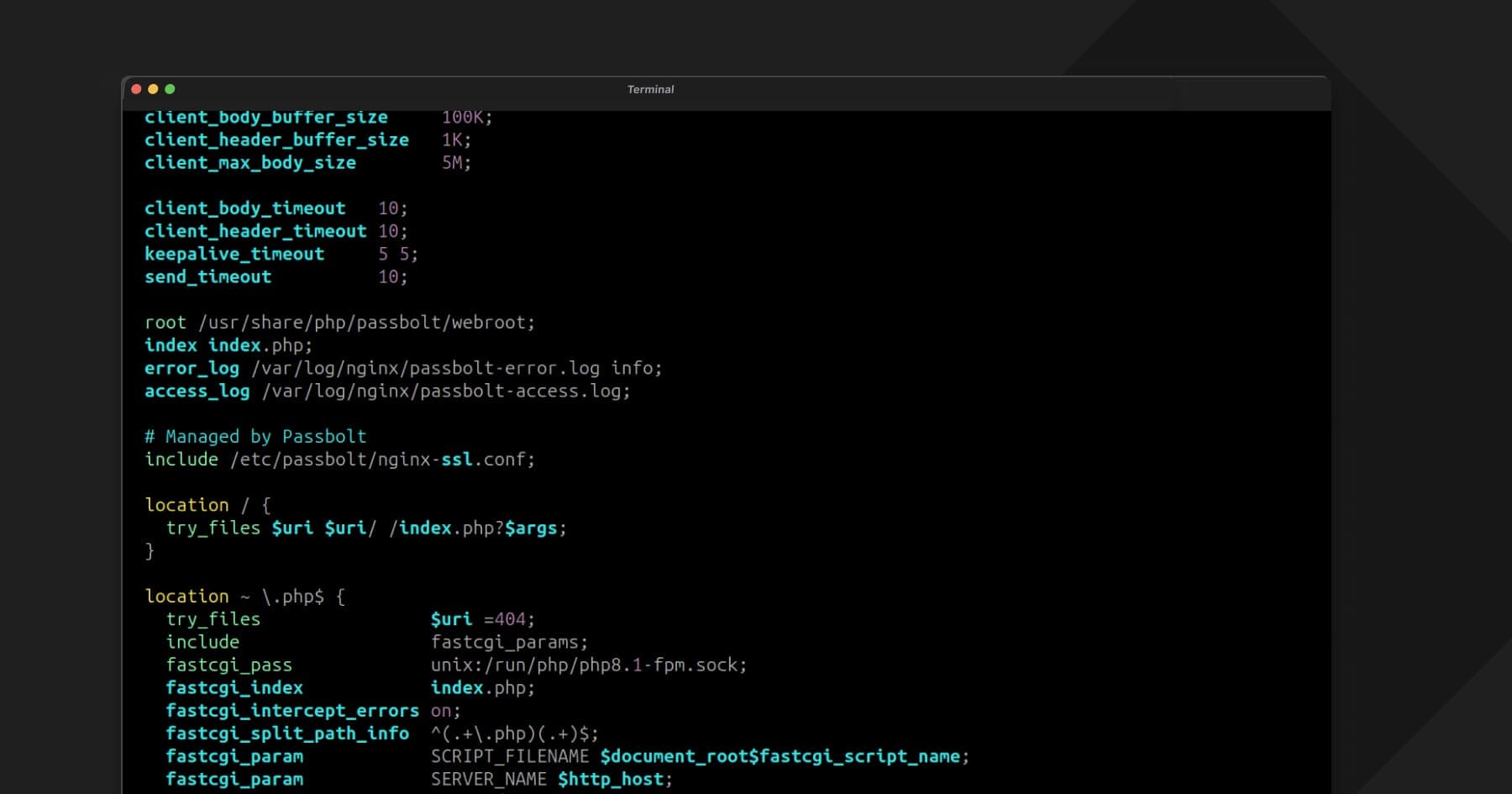Click the red close window button
Image resolution: width=1512 pixels, height=794 pixels.
click(x=136, y=89)
